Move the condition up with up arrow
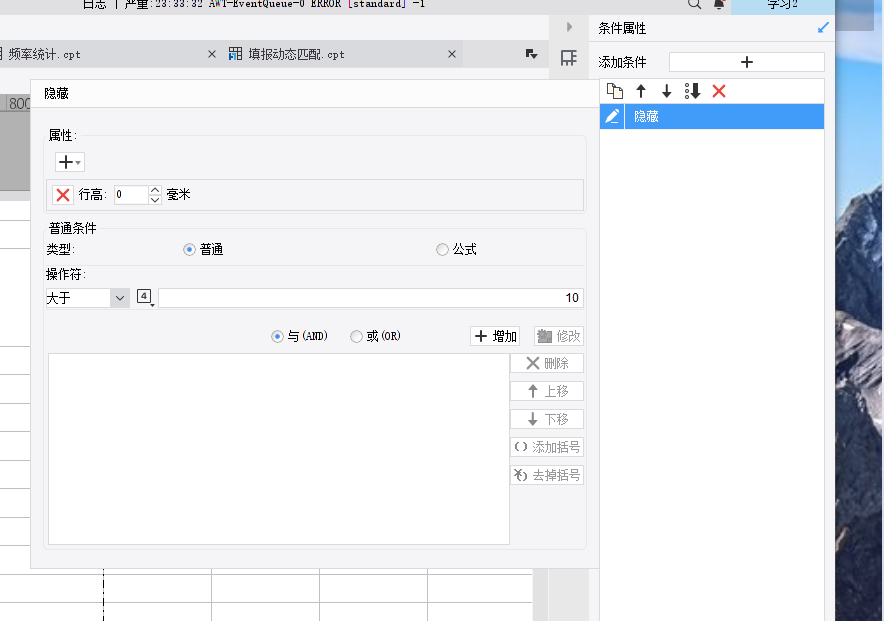 coord(640,91)
